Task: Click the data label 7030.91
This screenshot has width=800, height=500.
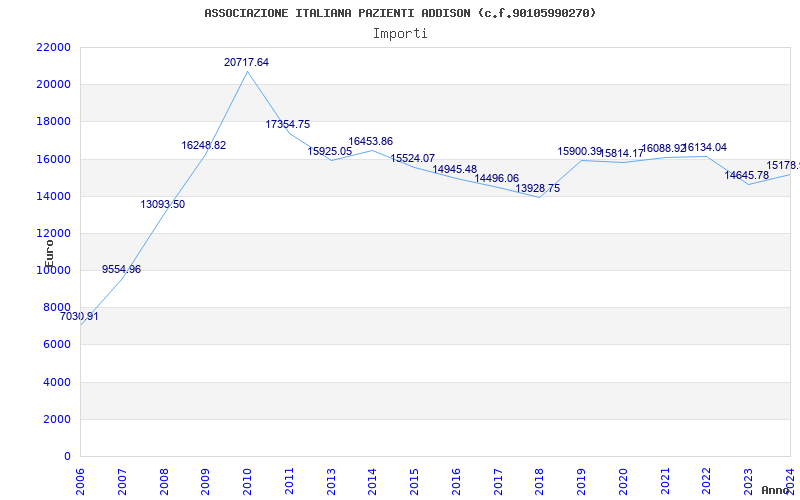Action: 79,316
